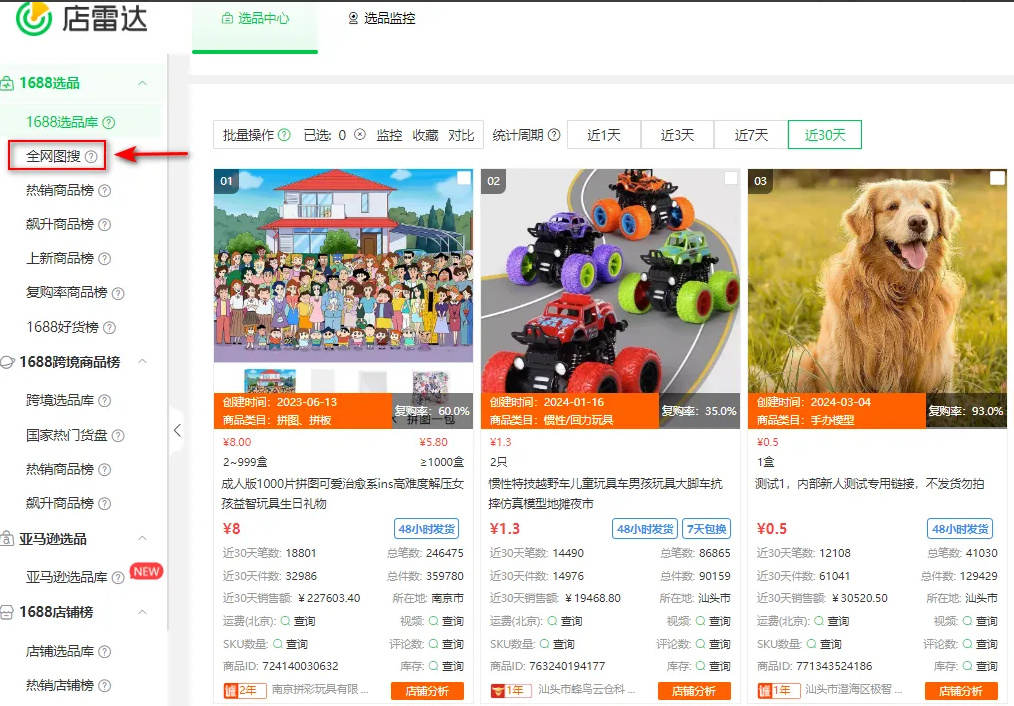The image size is (1014, 706).
Task: Click the 1688店铺榜 section icon
Action: click(7, 612)
